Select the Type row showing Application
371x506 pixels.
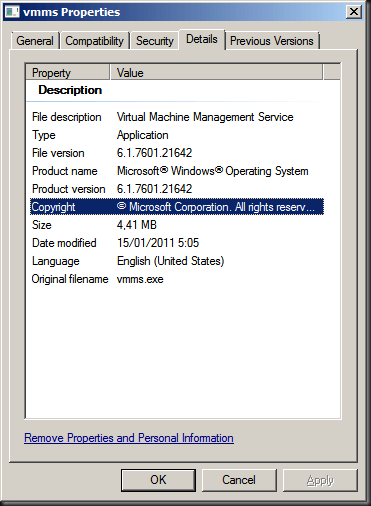coord(177,135)
